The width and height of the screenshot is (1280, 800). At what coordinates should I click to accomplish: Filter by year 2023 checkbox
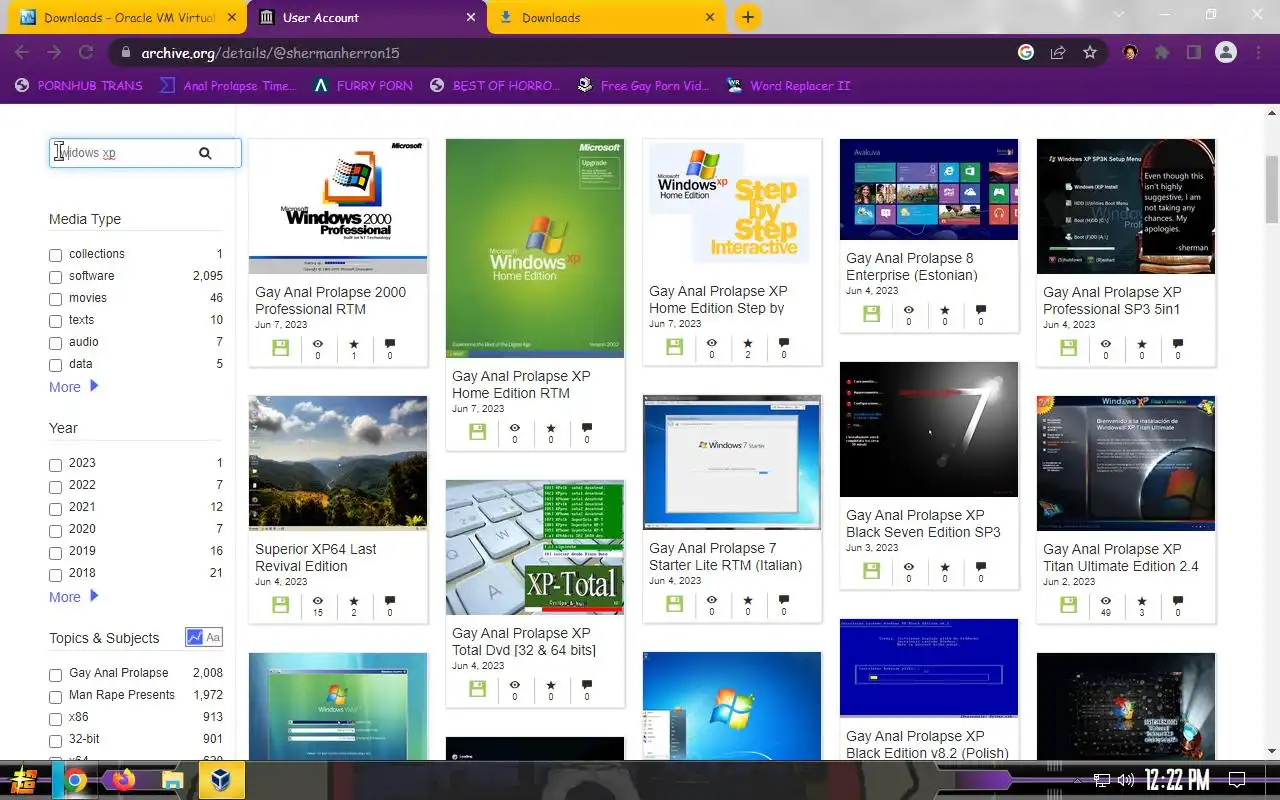pos(56,464)
